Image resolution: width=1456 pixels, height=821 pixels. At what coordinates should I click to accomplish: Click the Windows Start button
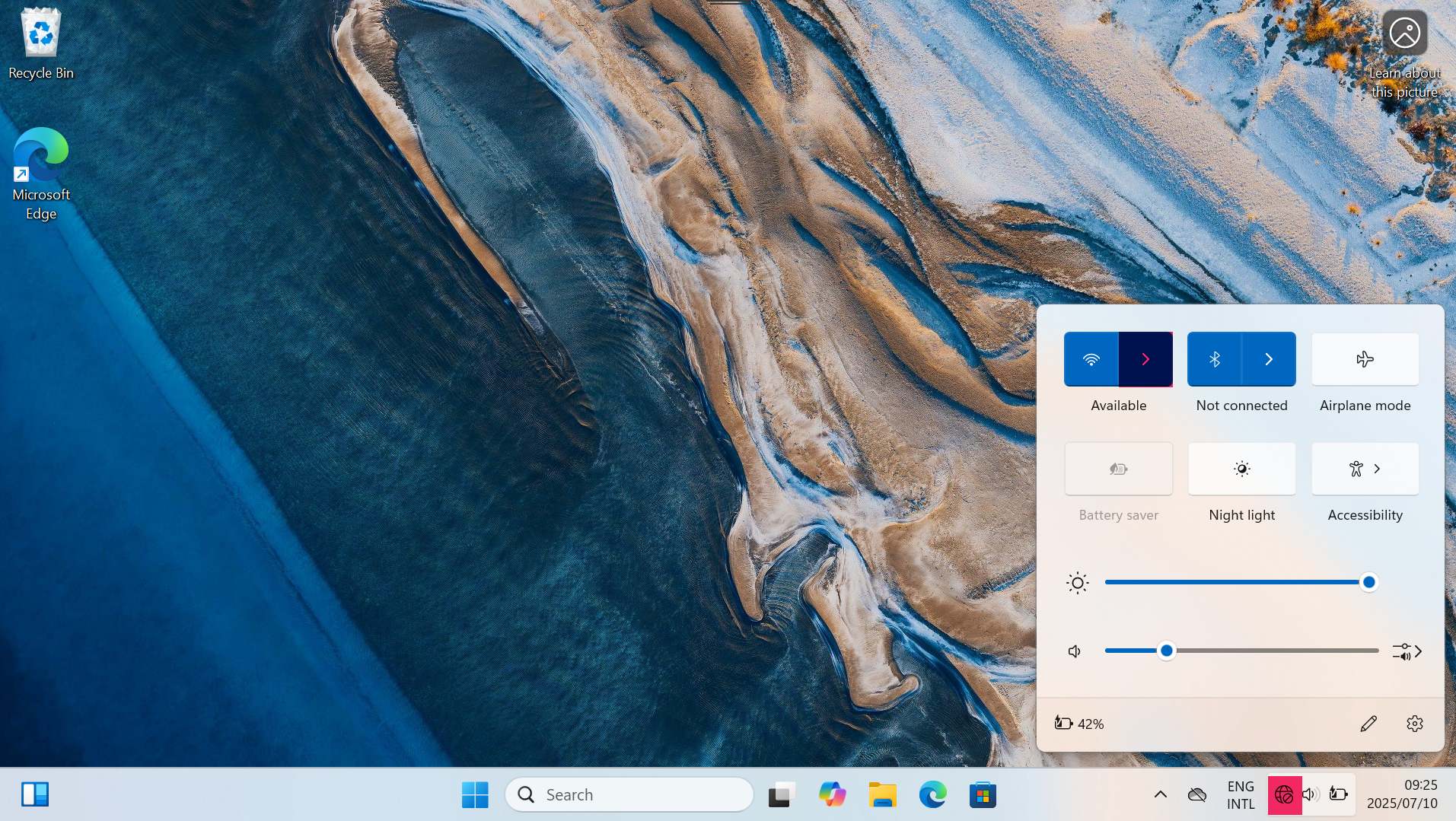pyautogui.click(x=475, y=795)
